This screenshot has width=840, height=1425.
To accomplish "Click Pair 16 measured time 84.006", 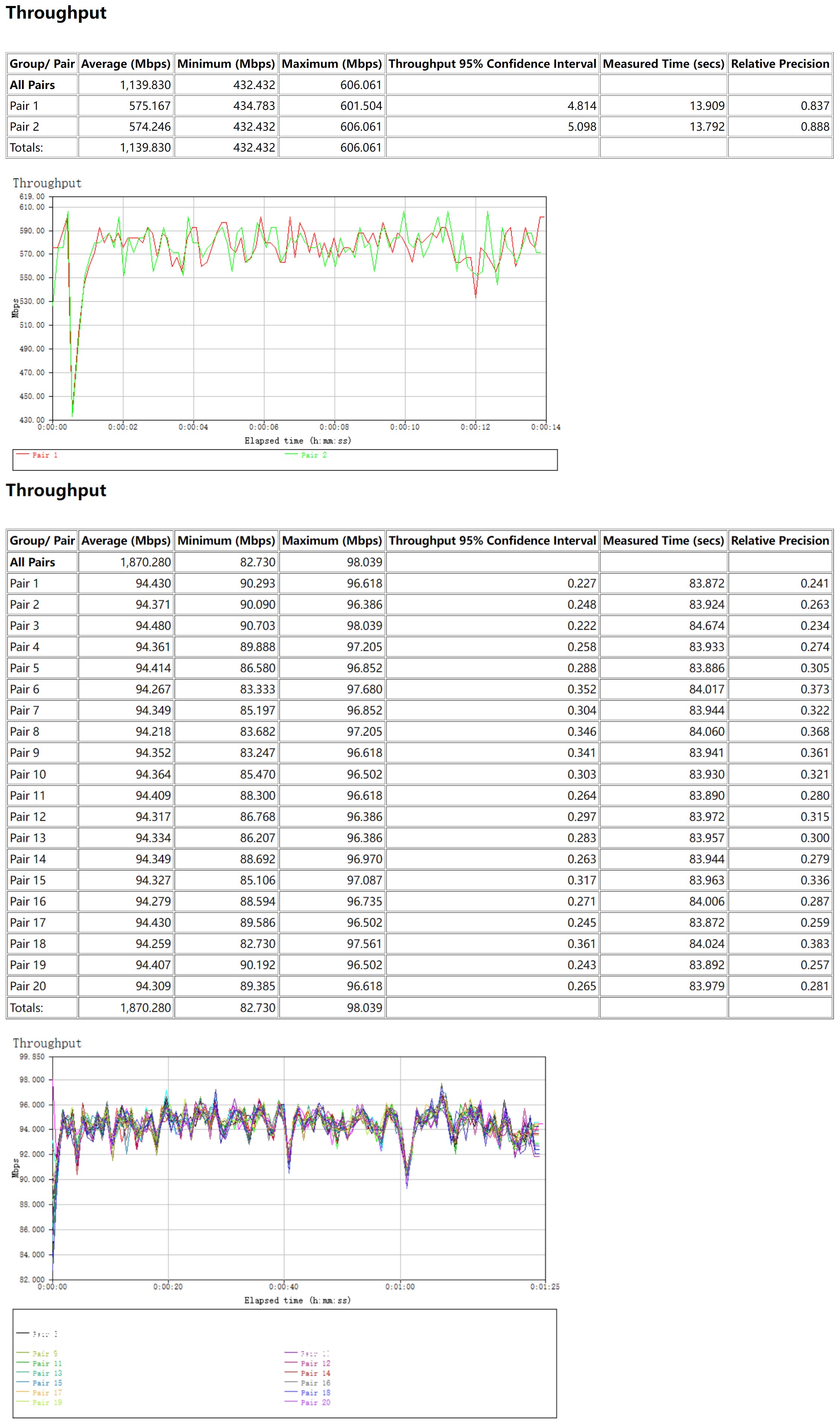I will pyautogui.click(x=707, y=902).
